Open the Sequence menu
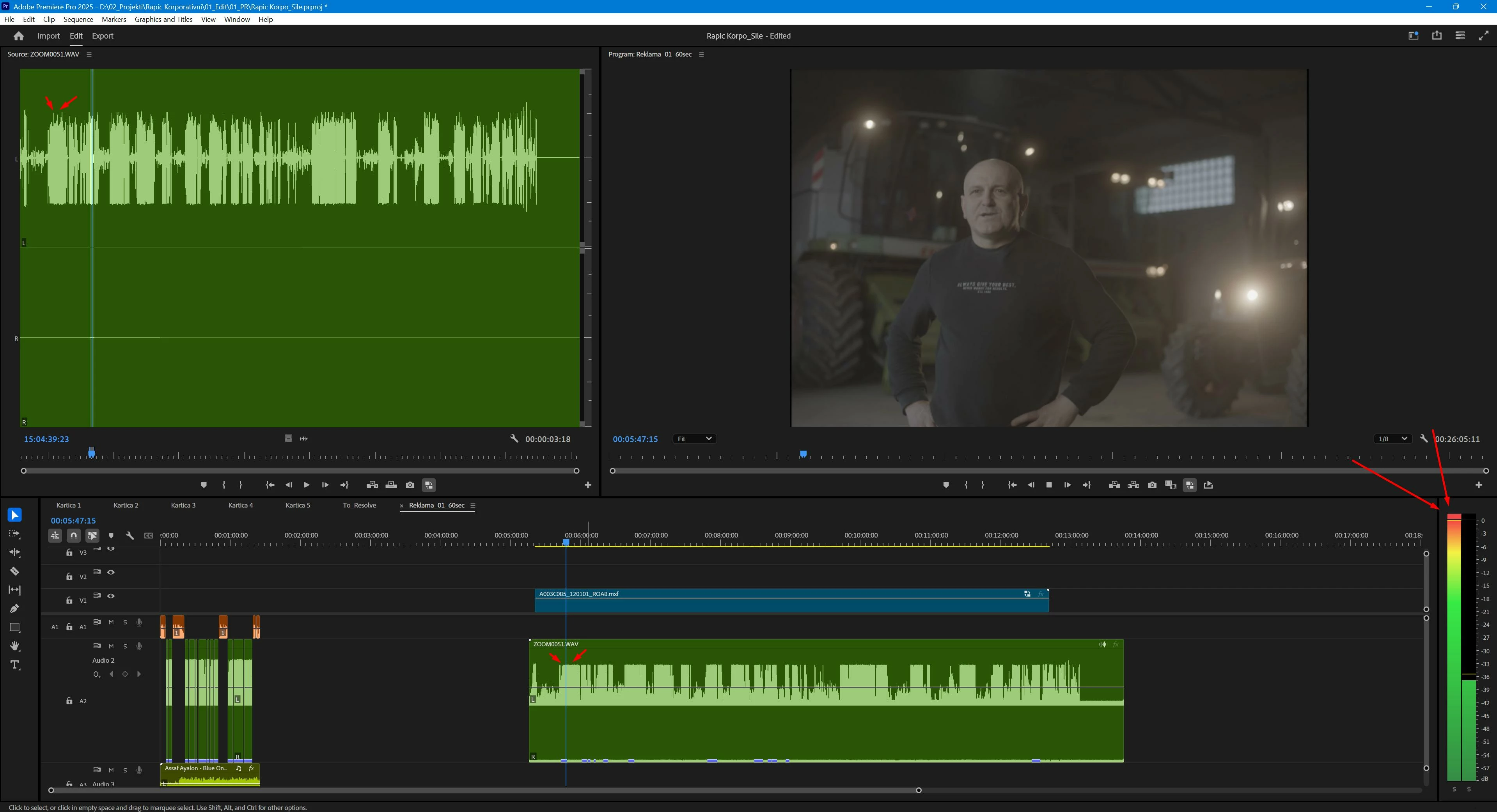This screenshot has width=1497, height=812. point(78,19)
